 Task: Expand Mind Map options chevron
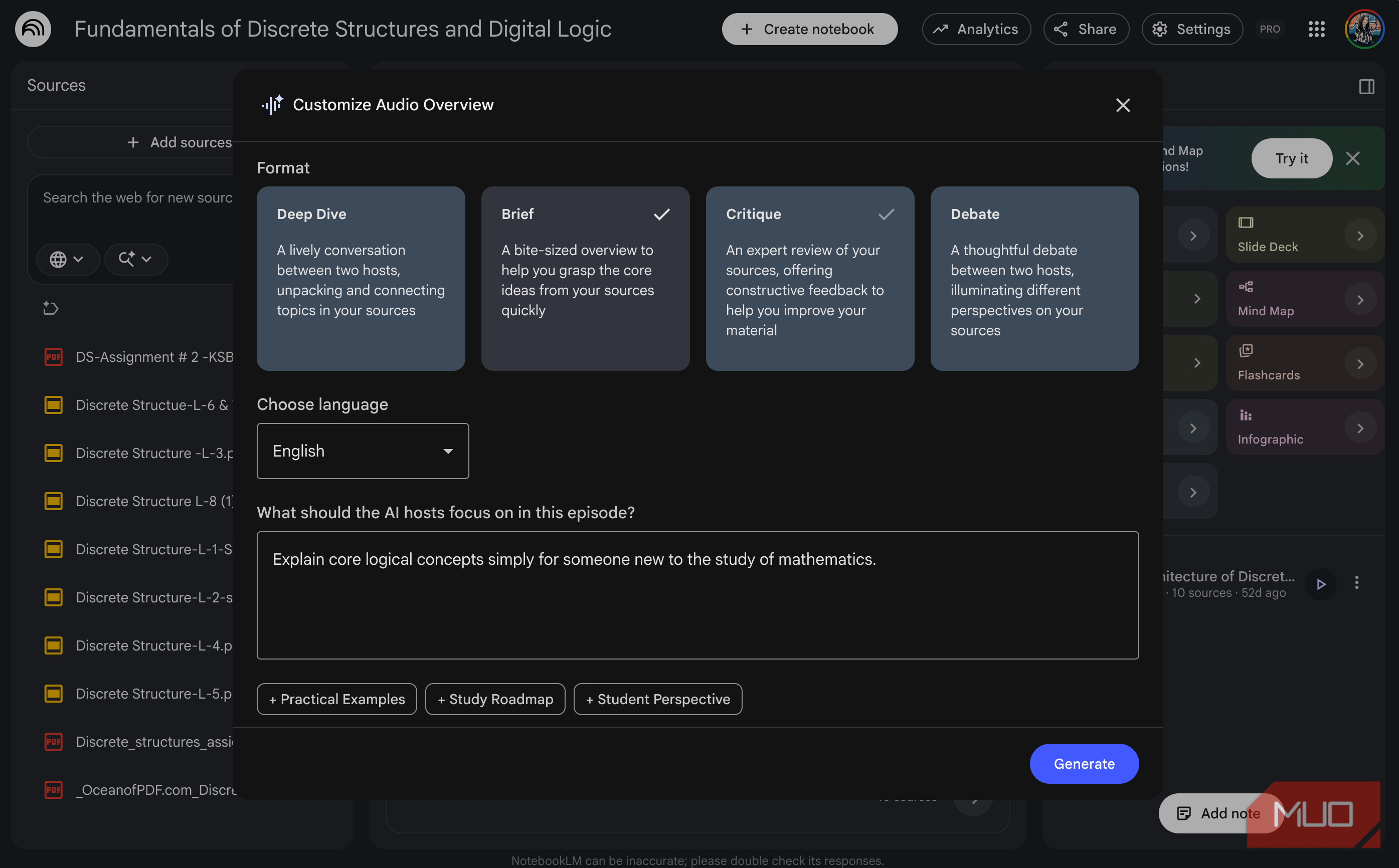[1360, 300]
